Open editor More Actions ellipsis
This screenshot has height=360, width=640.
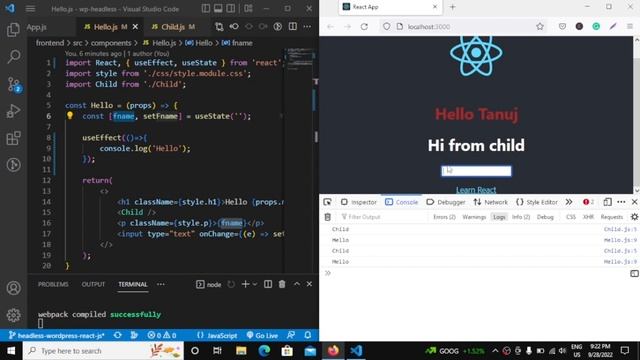click(x=307, y=27)
